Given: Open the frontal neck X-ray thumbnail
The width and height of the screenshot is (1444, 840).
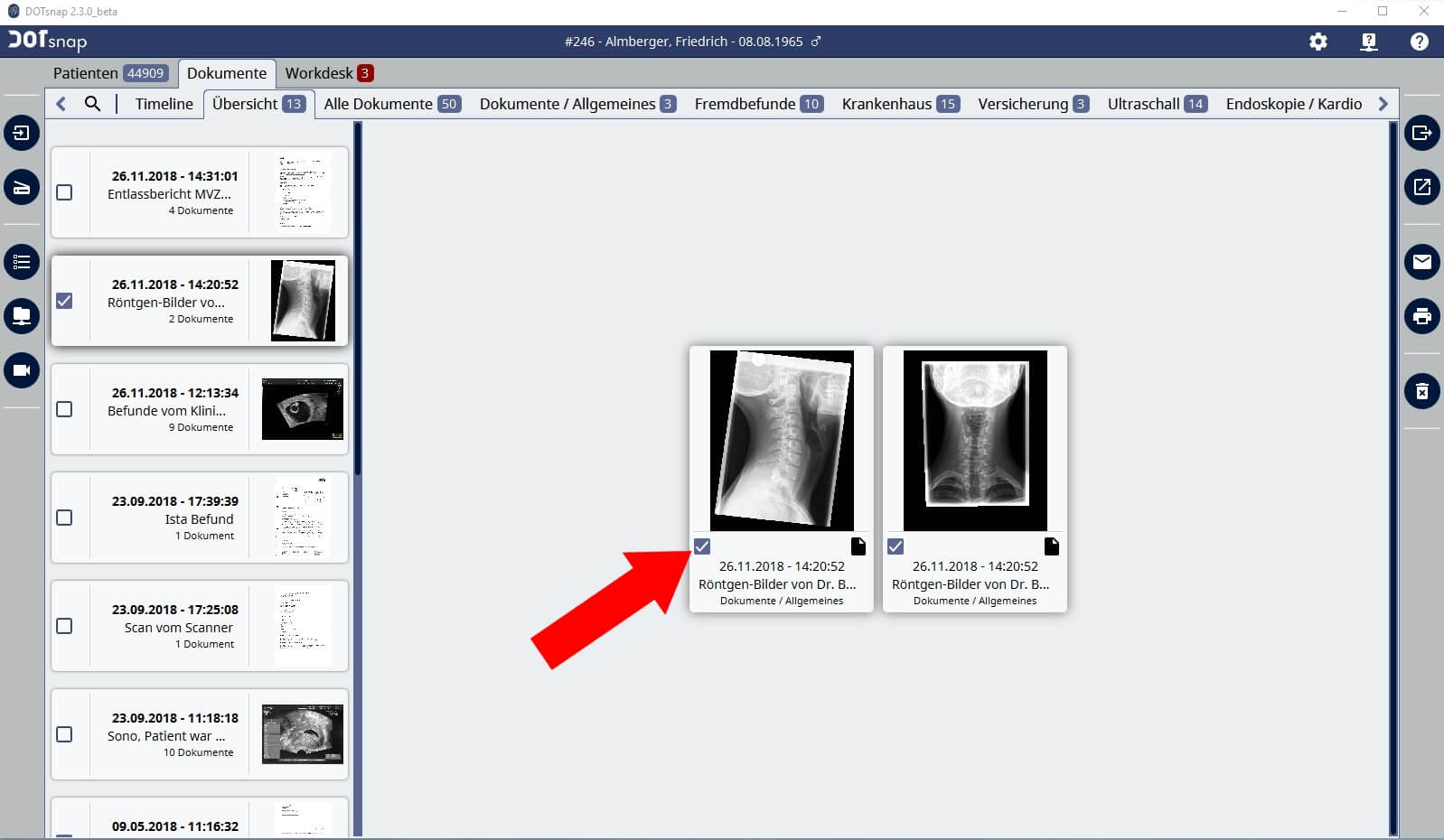Looking at the screenshot, I should pos(974,440).
